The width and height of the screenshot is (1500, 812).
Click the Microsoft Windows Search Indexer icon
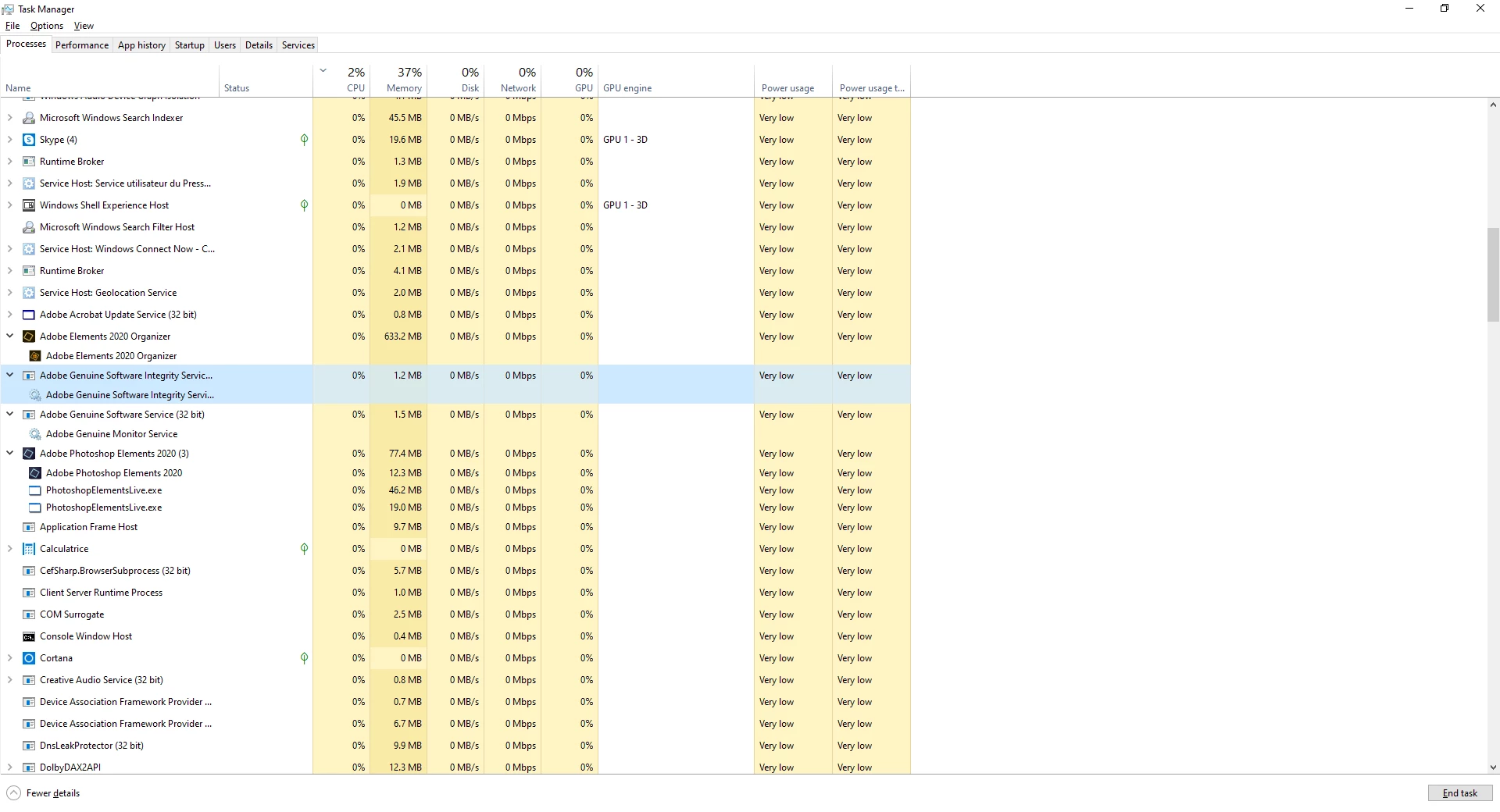coord(29,118)
